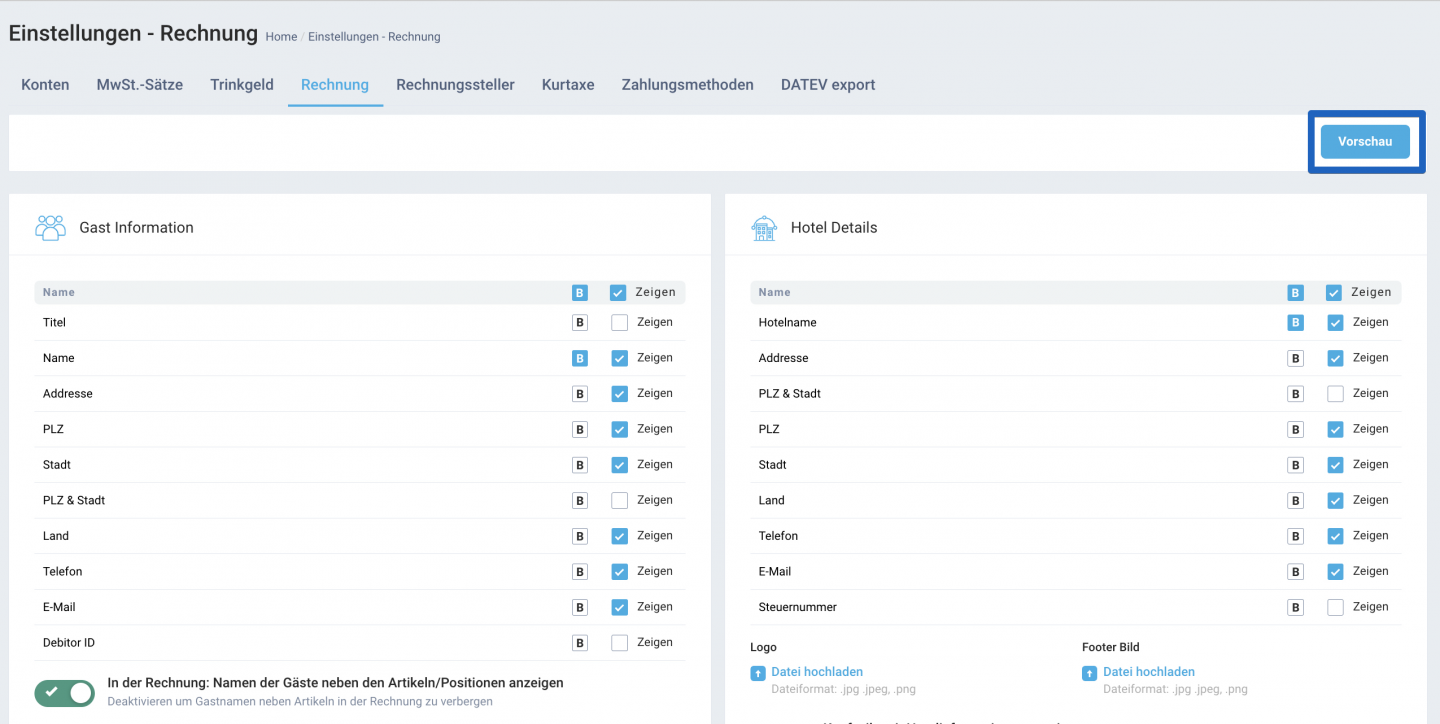1440x724 pixels.
Task: Click the Steuernummer row label
Action: [798, 607]
